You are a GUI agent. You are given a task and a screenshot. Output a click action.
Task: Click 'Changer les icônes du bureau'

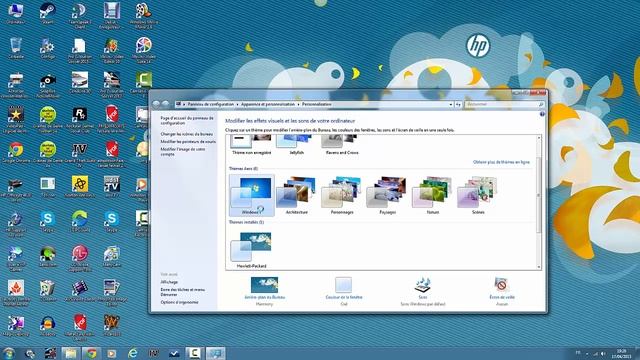187,134
